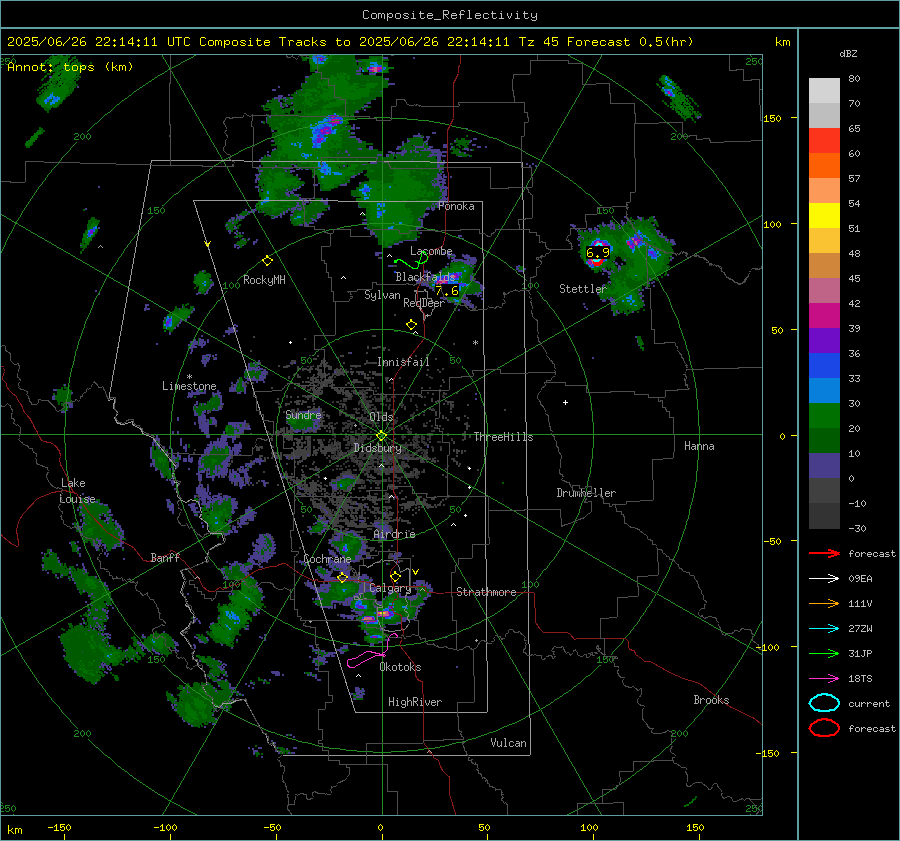The height and width of the screenshot is (841, 900).
Task: Click the green storm track near Lacombe
Action: pyautogui.click(x=411, y=262)
